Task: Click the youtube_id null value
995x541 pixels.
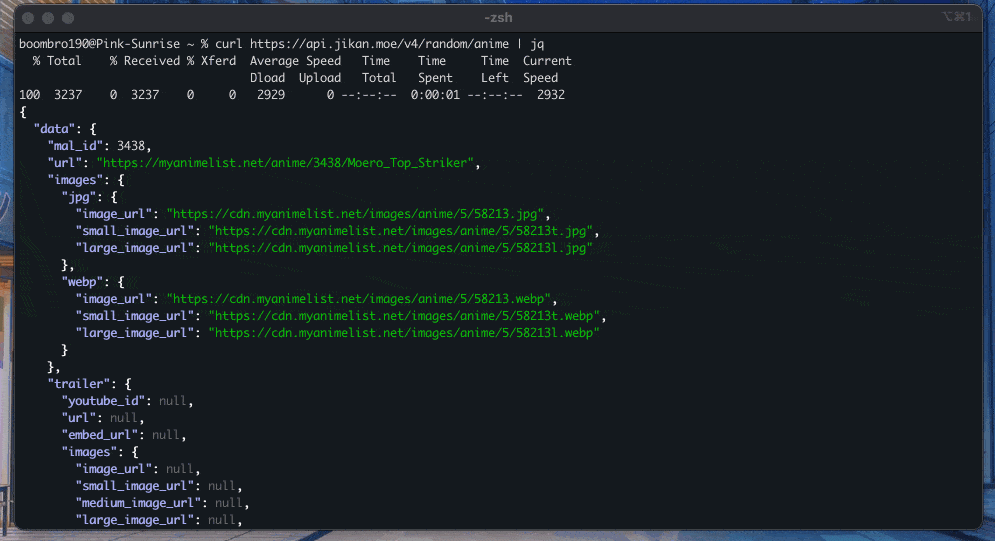Action: point(172,401)
